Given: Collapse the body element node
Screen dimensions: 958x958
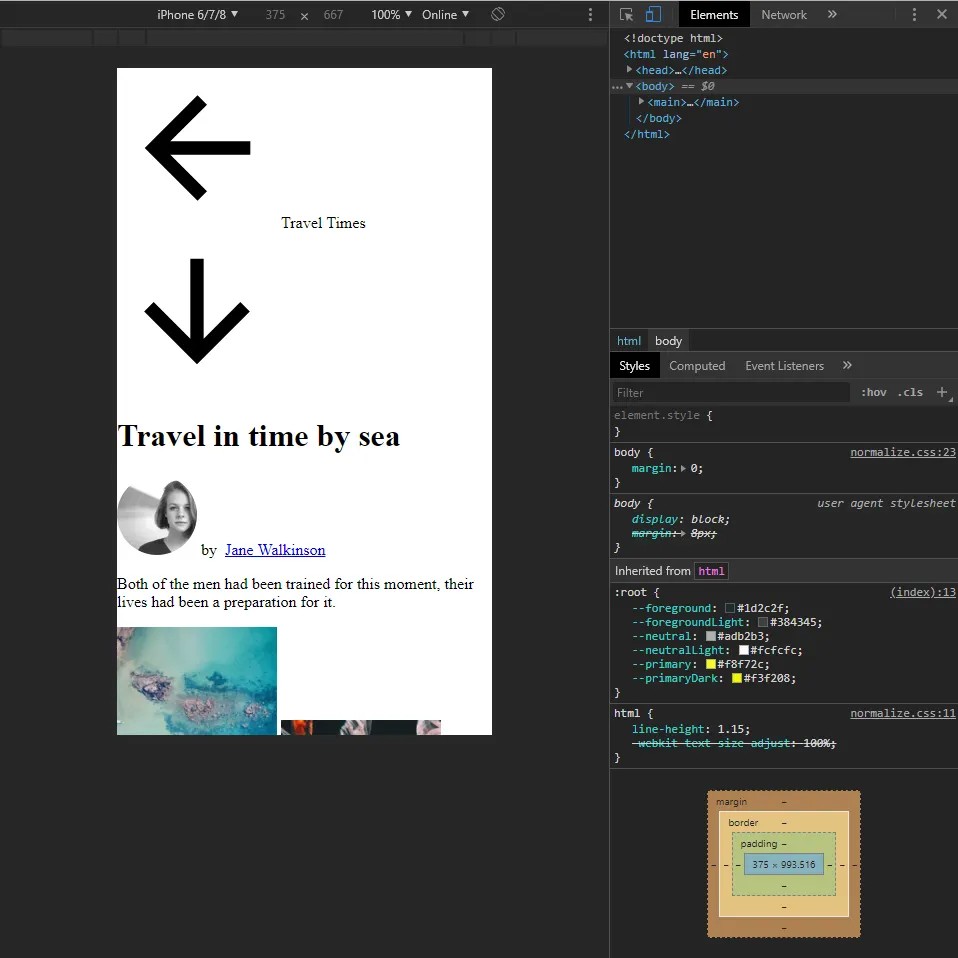Looking at the screenshot, I should pos(629,86).
